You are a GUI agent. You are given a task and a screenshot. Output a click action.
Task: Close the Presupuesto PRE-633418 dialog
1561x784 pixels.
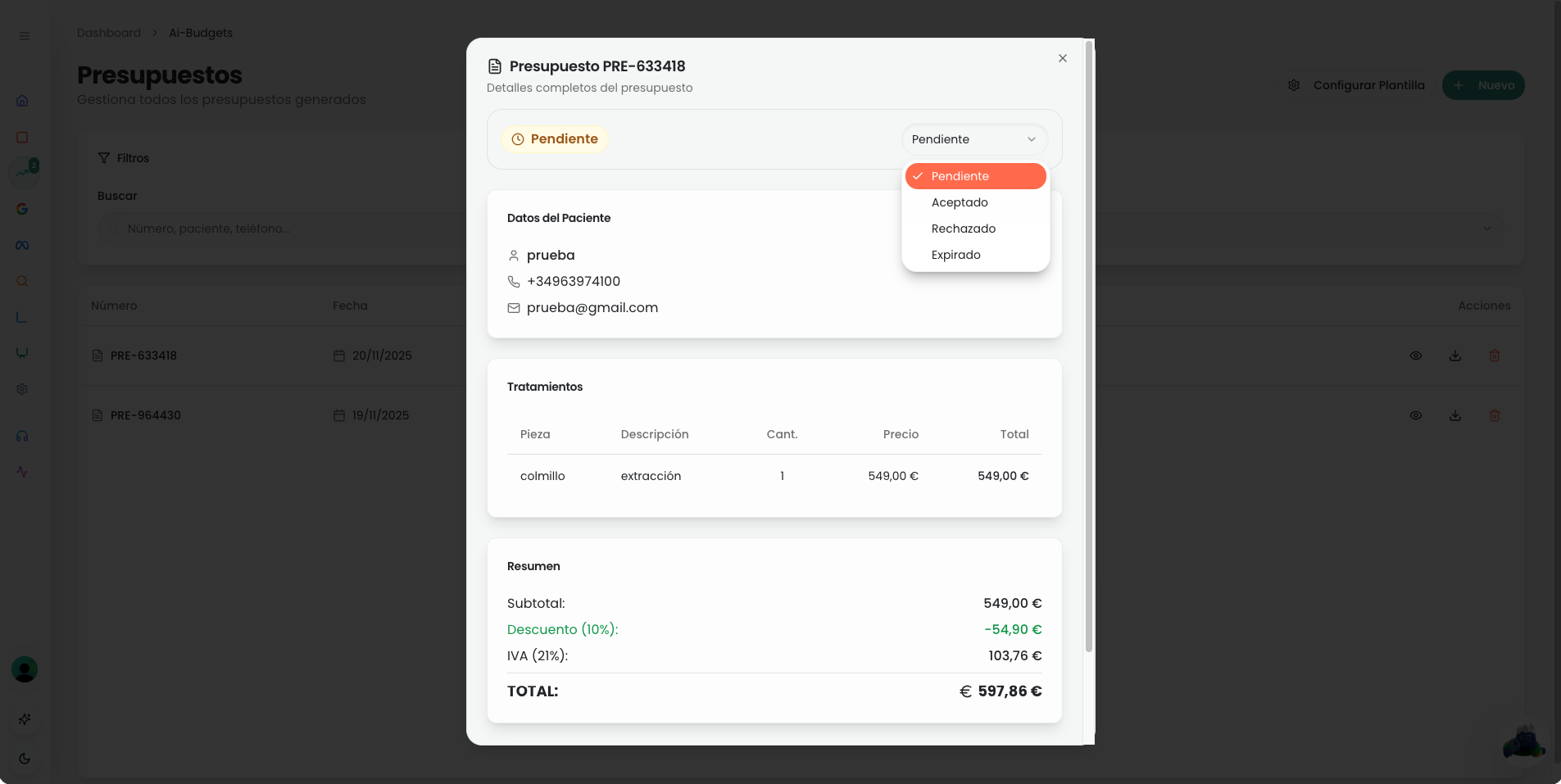[1062, 58]
